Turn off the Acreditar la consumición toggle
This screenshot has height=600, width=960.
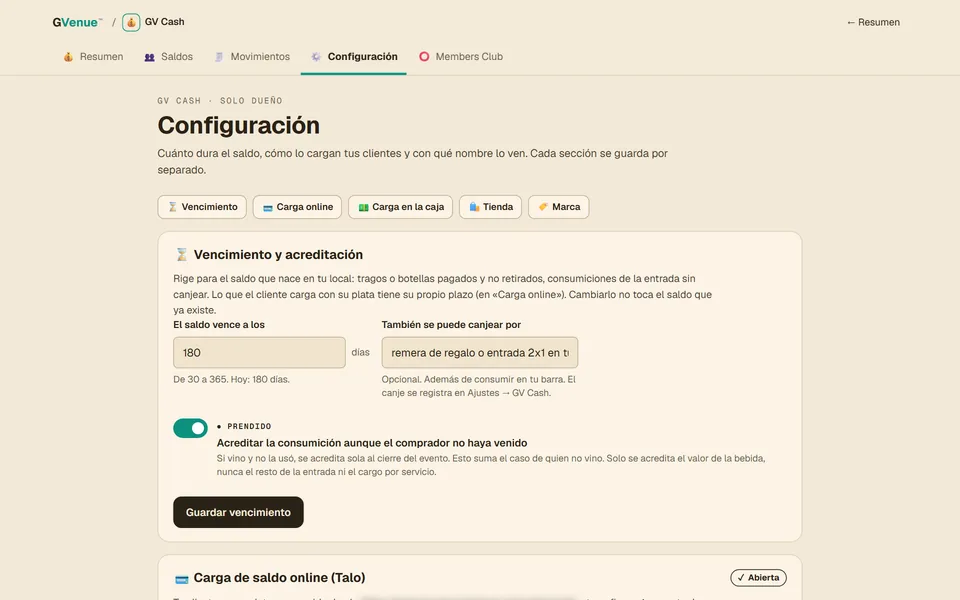click(x=190, y=429)
